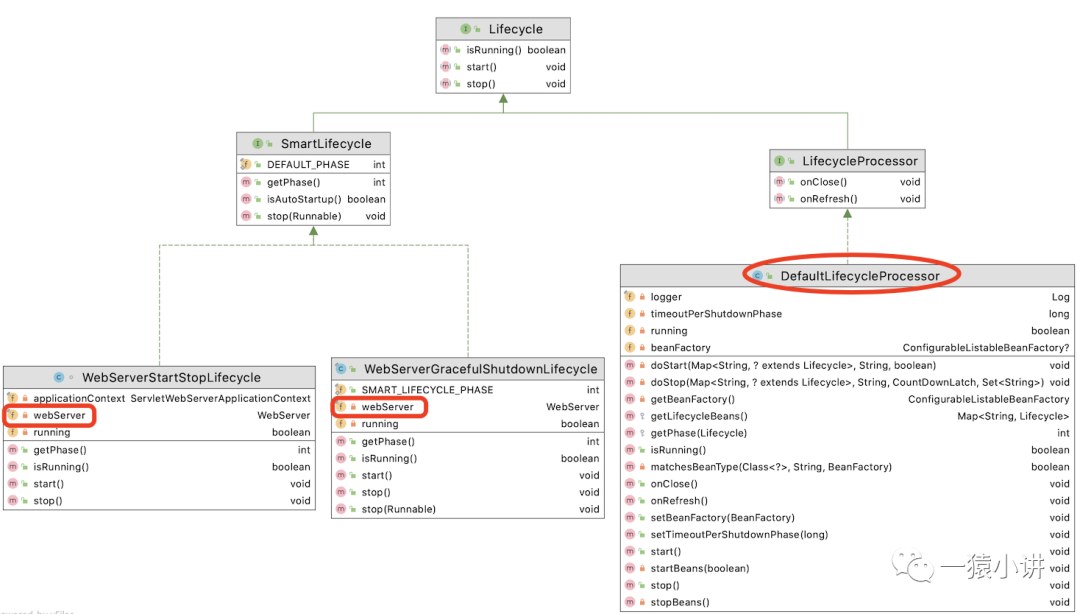
Task: Click the method icon next to isAutoStartup()
Action: click(246, 199)
